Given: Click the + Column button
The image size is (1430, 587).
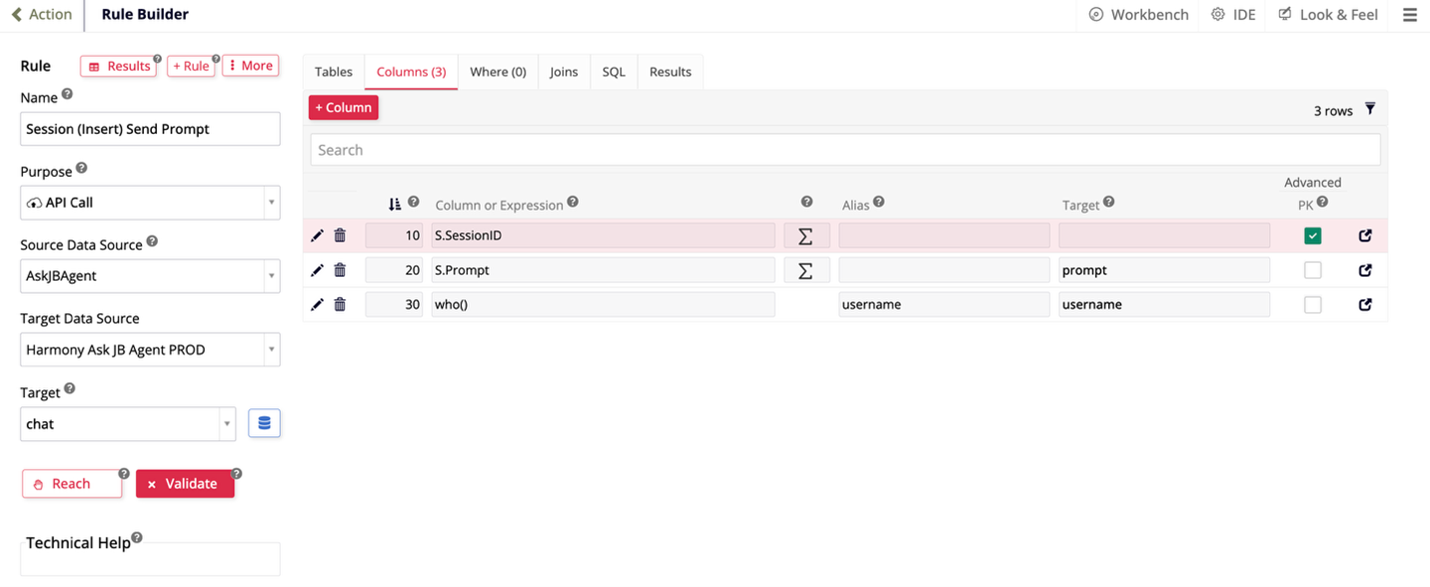Looking at the screenshot, I should tap(343, 107).
